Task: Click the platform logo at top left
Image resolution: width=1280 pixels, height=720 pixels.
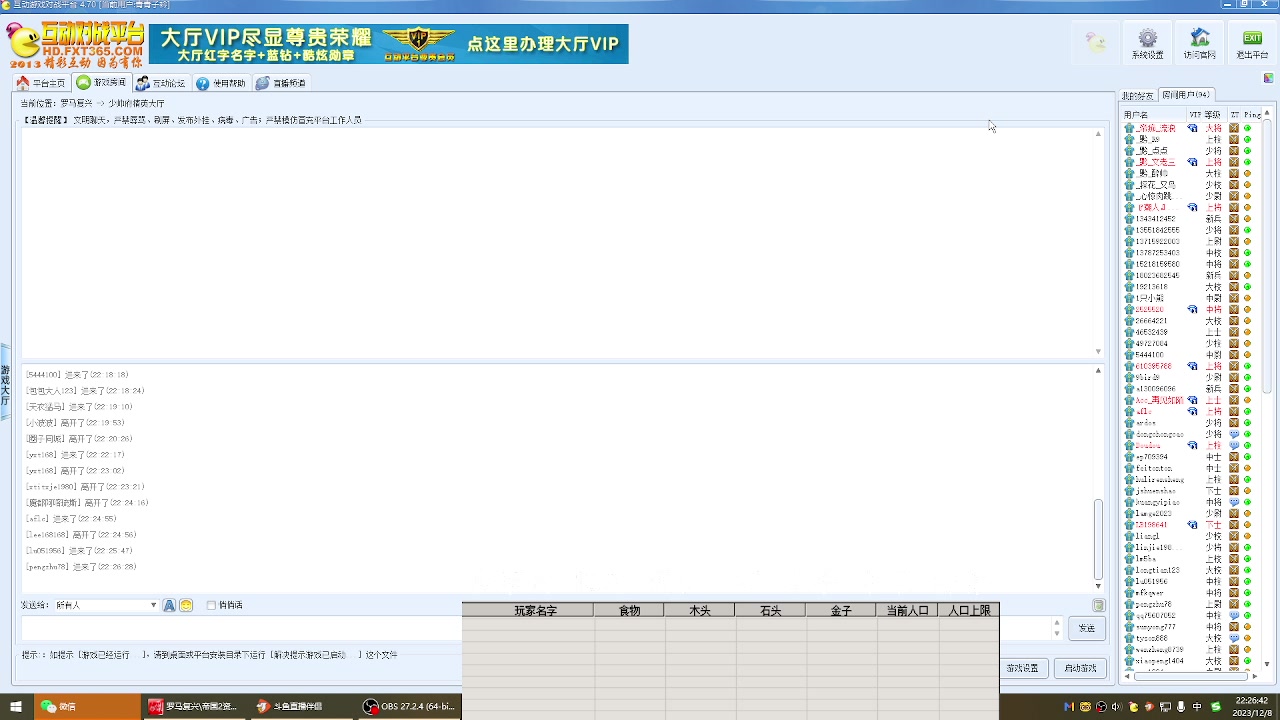Action: click(x=75, y=45)
